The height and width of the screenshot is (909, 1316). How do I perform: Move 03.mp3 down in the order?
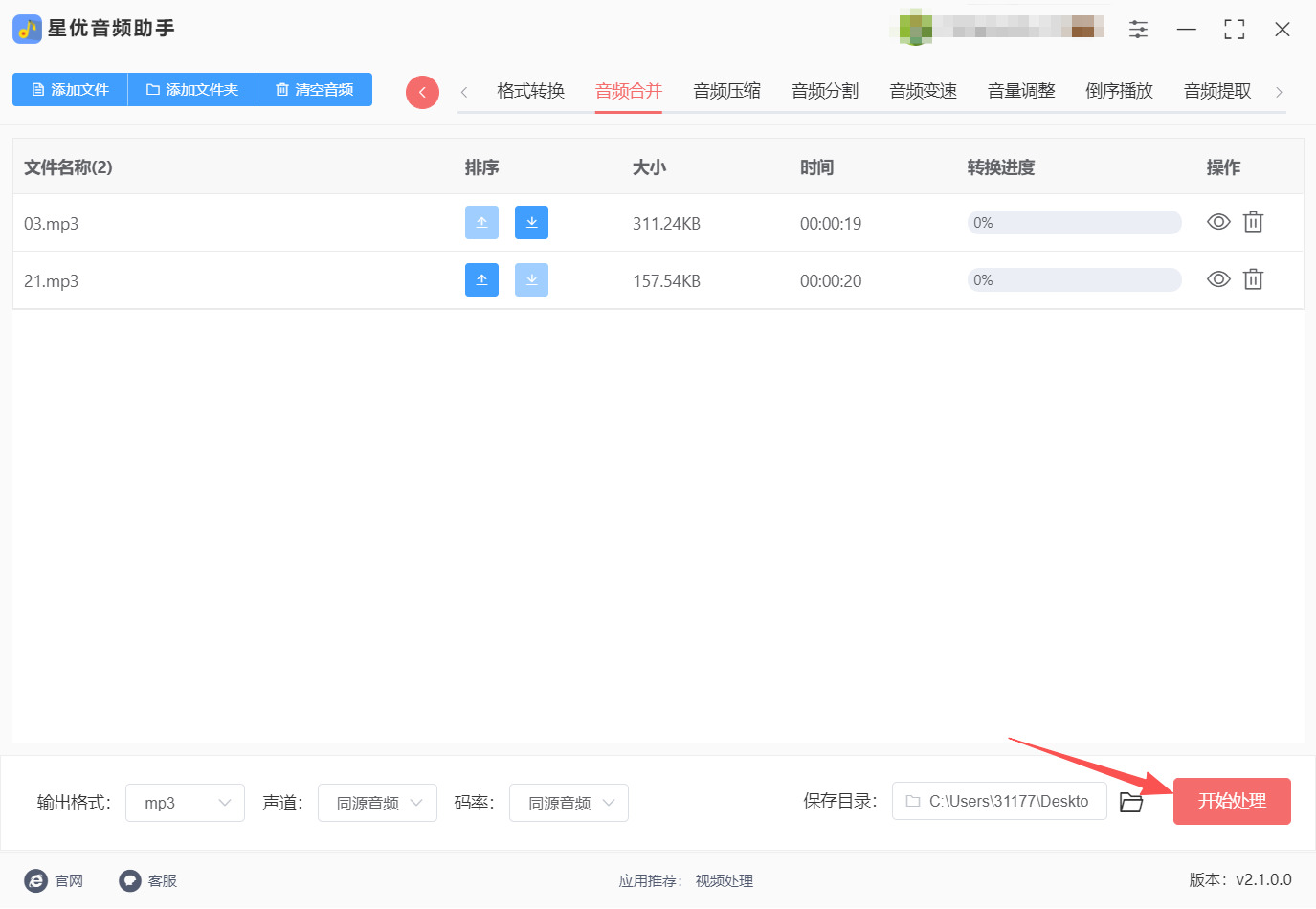[x=531, y=223]
